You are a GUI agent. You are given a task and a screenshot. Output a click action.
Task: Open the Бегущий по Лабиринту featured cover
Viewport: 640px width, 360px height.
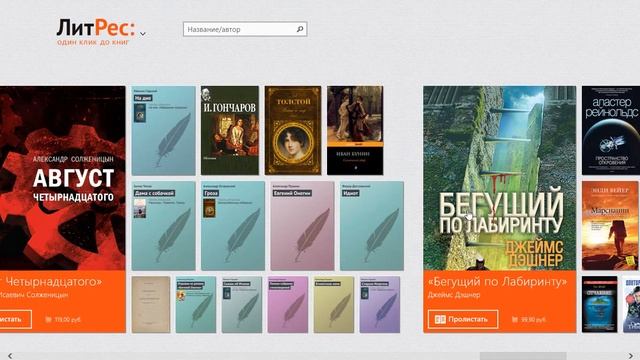(500, 178)
